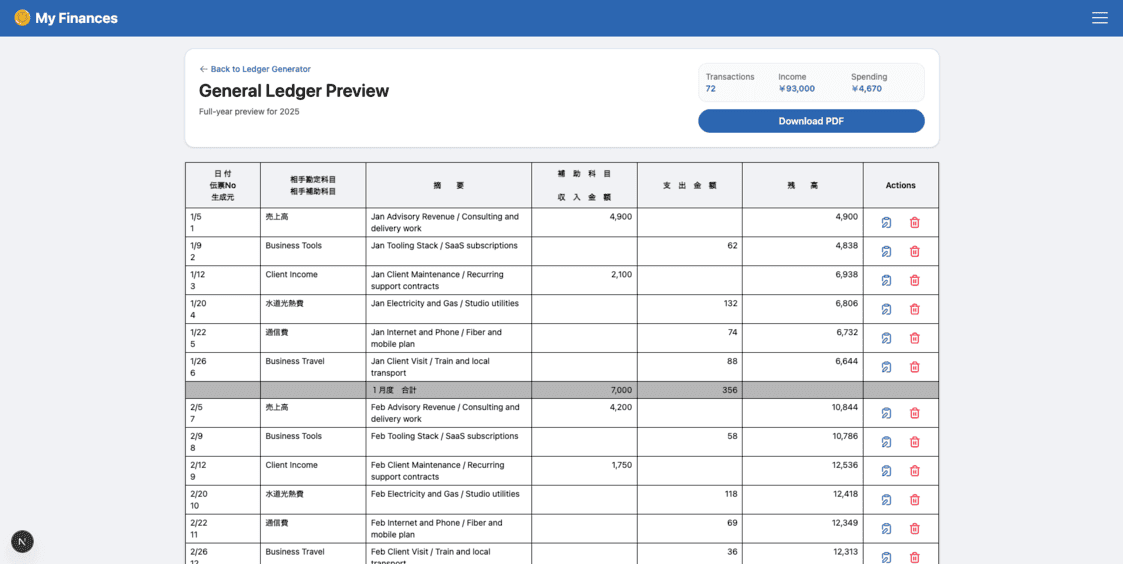The image size is (1123, 564).
Task: Edit the Jan Advisory Revenue entry
Action: point(886,222)
